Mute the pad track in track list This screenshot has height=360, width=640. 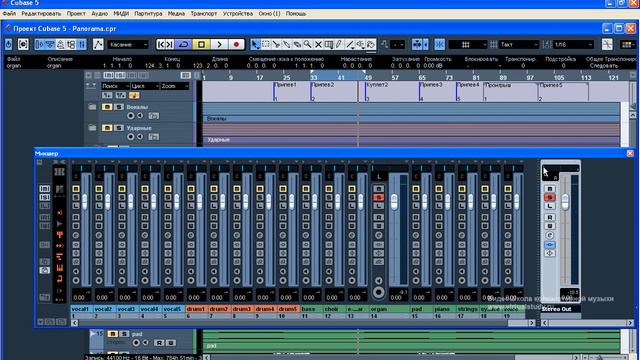[113, 334]
